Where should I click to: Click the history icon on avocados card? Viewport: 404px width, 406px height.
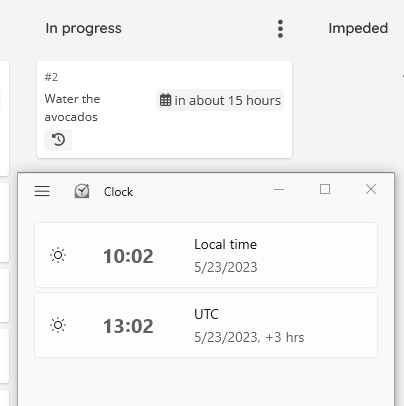58,140
